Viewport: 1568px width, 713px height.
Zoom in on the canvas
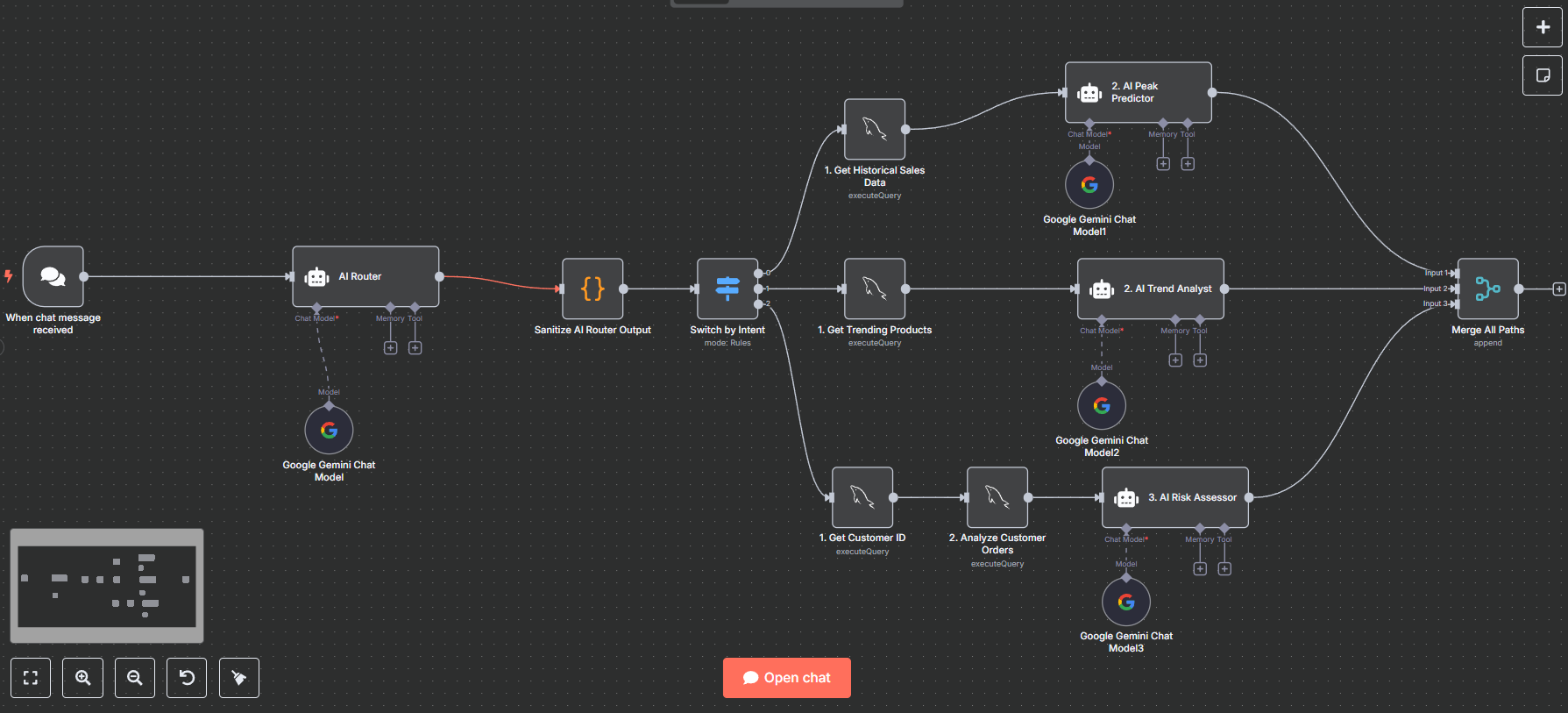[x=83, y=678]
